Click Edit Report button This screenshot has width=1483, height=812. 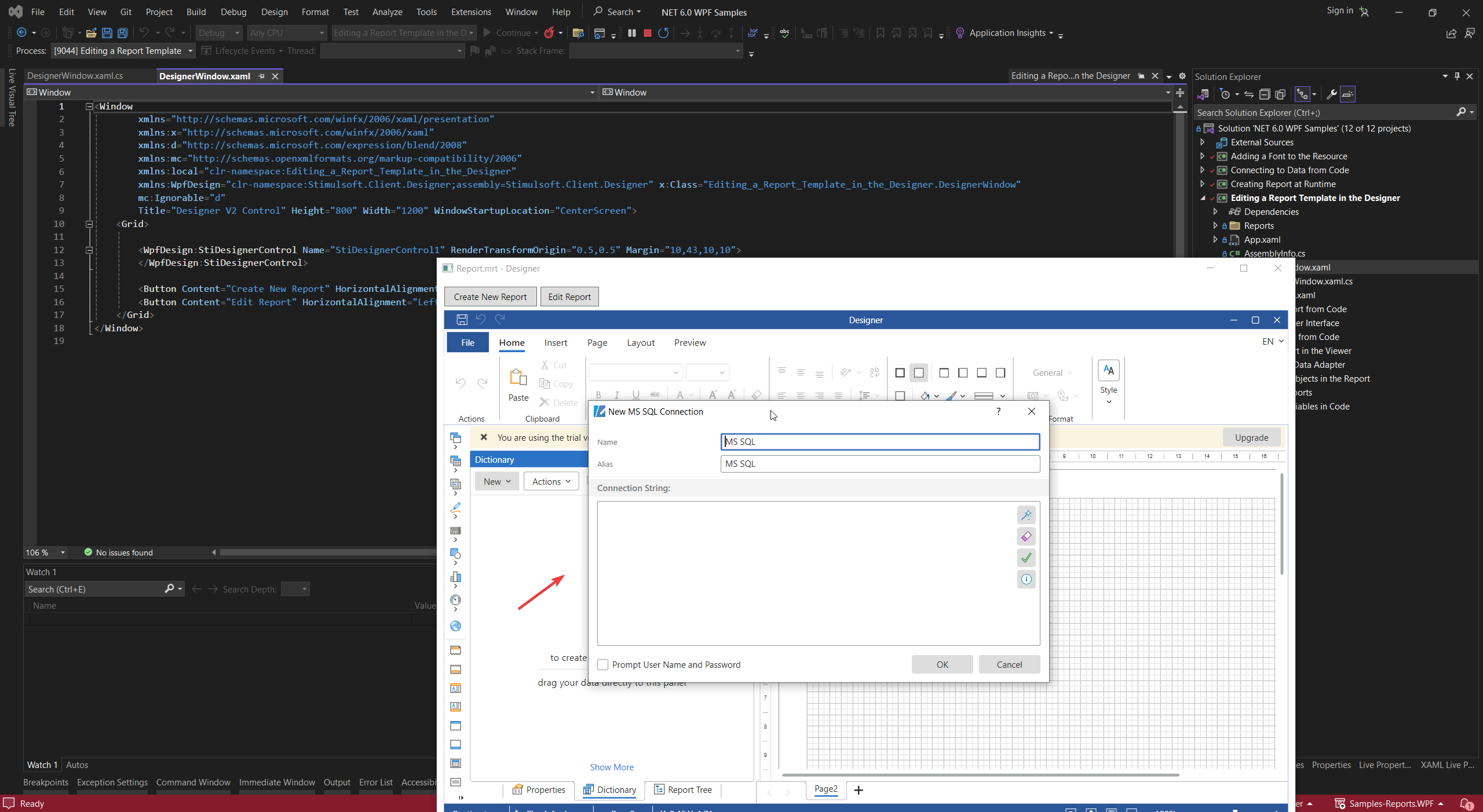(569, 297)
